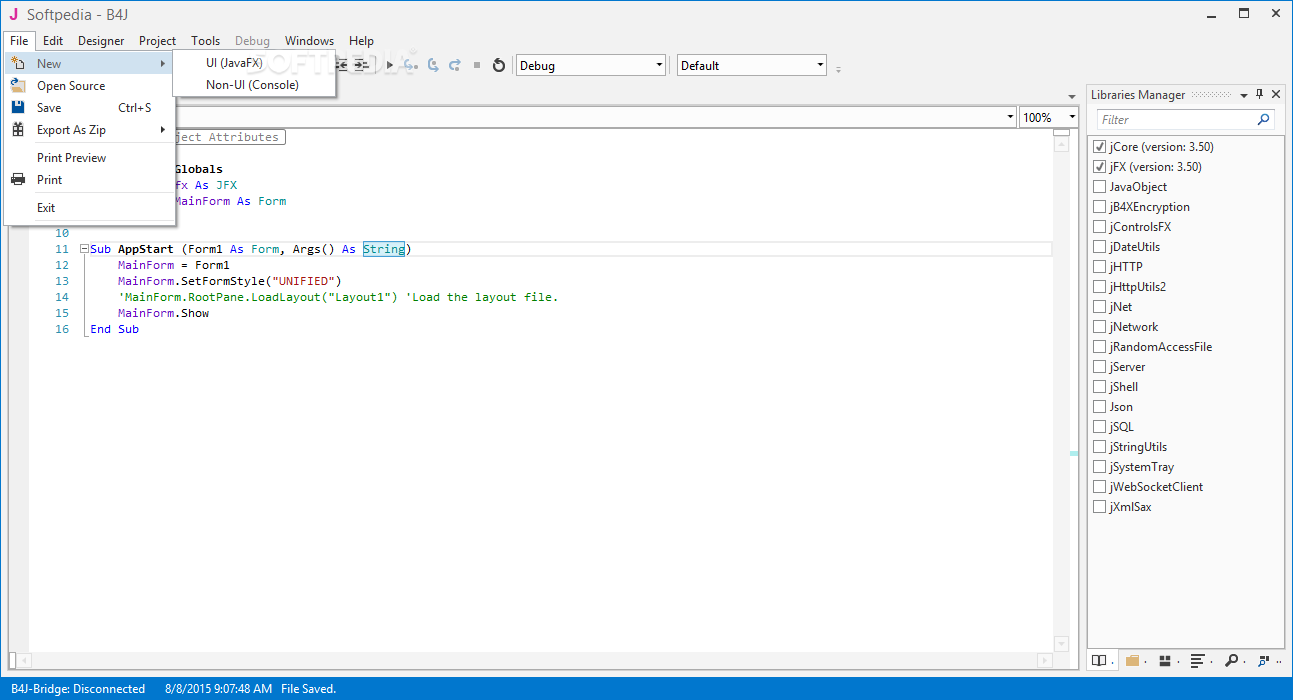Enable the jStringUtils library checkbox
This screenshot has width=1293, height=700.
pos(1100,447)
